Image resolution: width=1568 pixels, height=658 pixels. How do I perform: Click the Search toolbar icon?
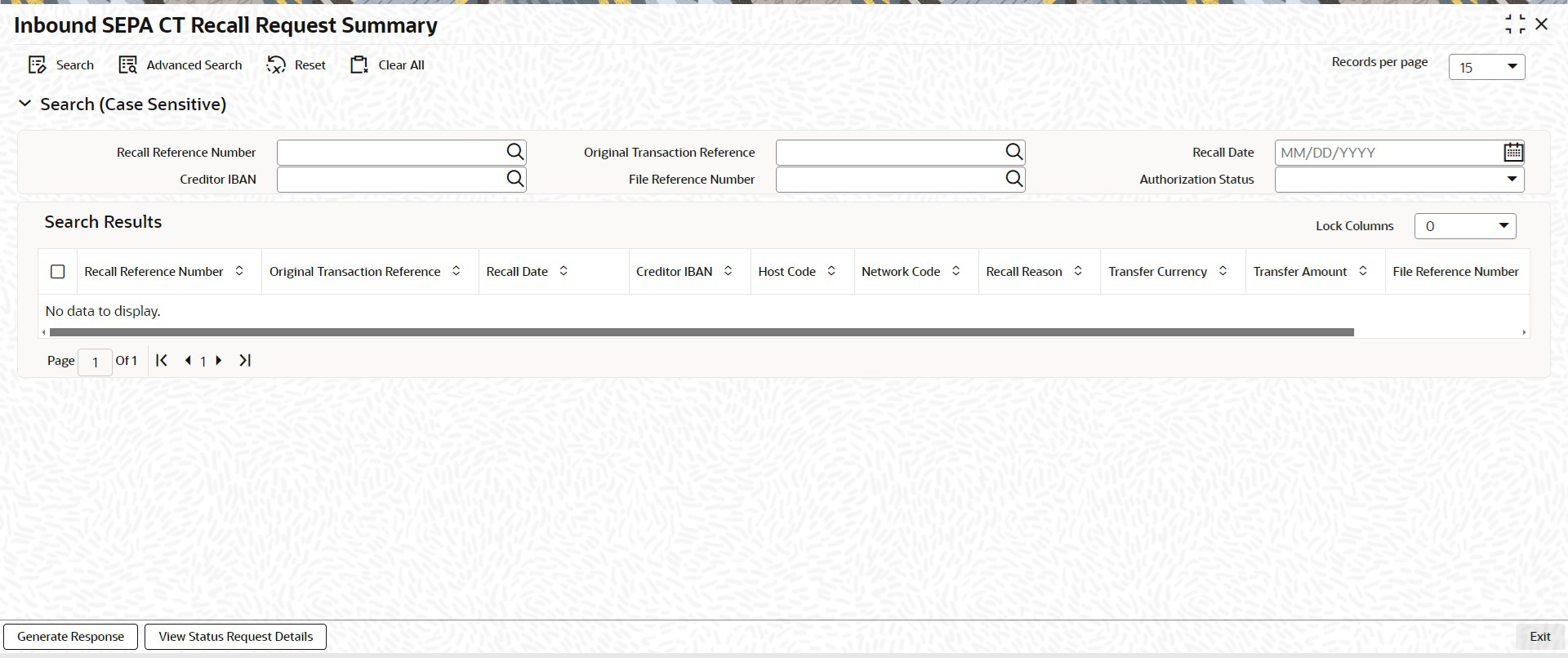[x=38, y=65]
